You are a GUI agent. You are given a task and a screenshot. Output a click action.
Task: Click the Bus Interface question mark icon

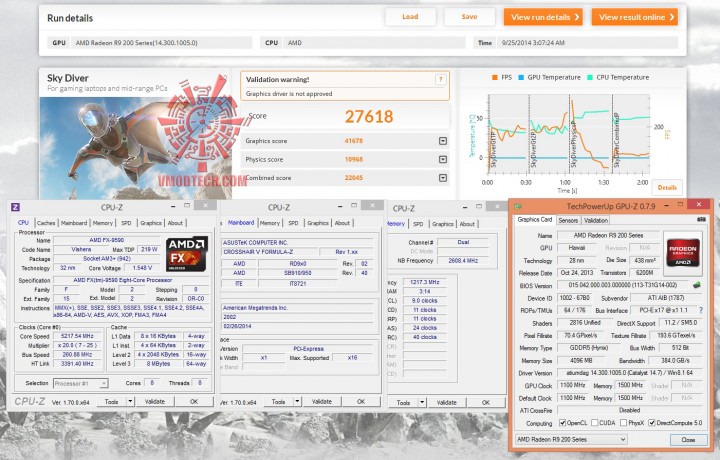point(701,310)
